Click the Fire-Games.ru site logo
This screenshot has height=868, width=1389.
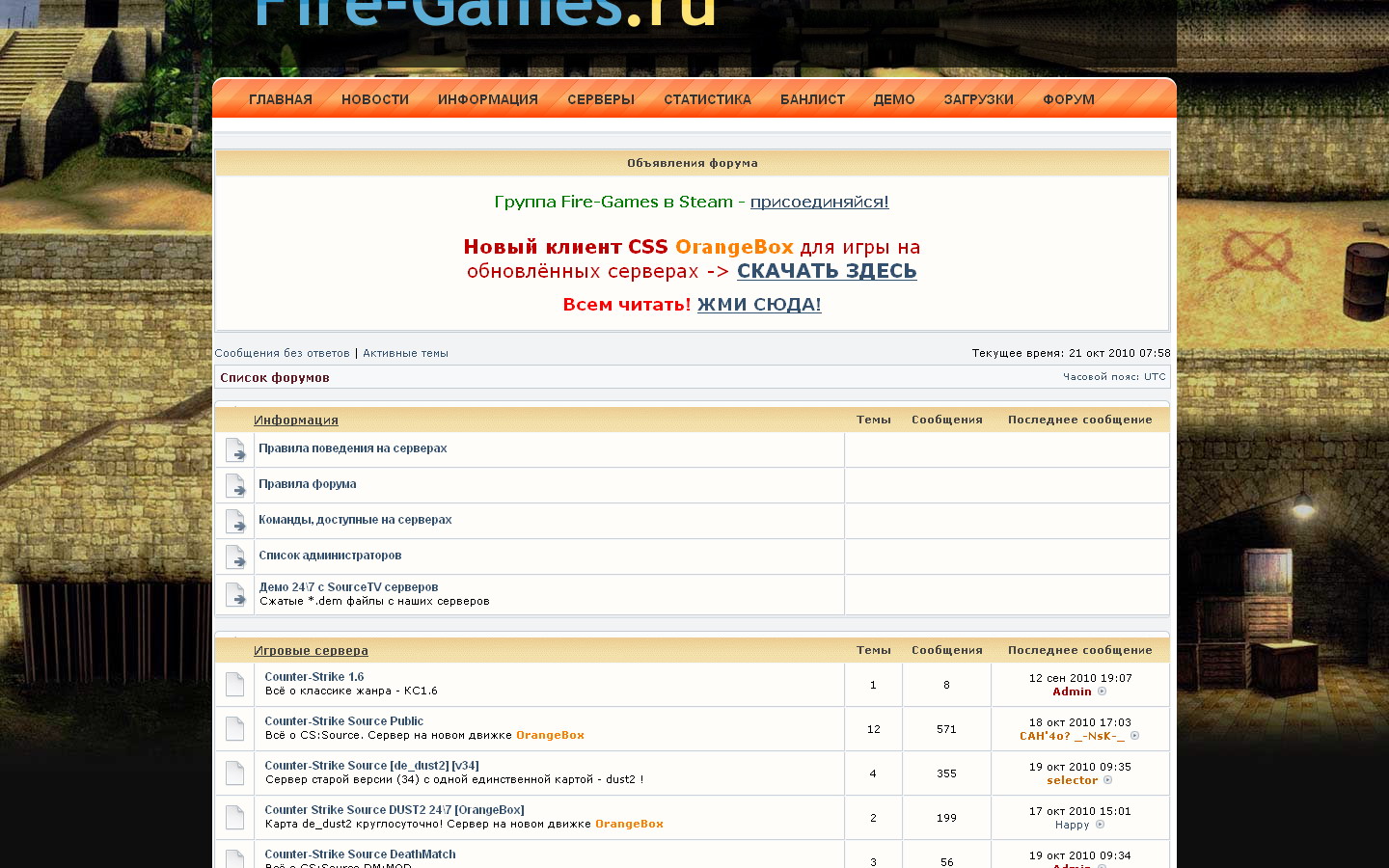coord(485,14)
